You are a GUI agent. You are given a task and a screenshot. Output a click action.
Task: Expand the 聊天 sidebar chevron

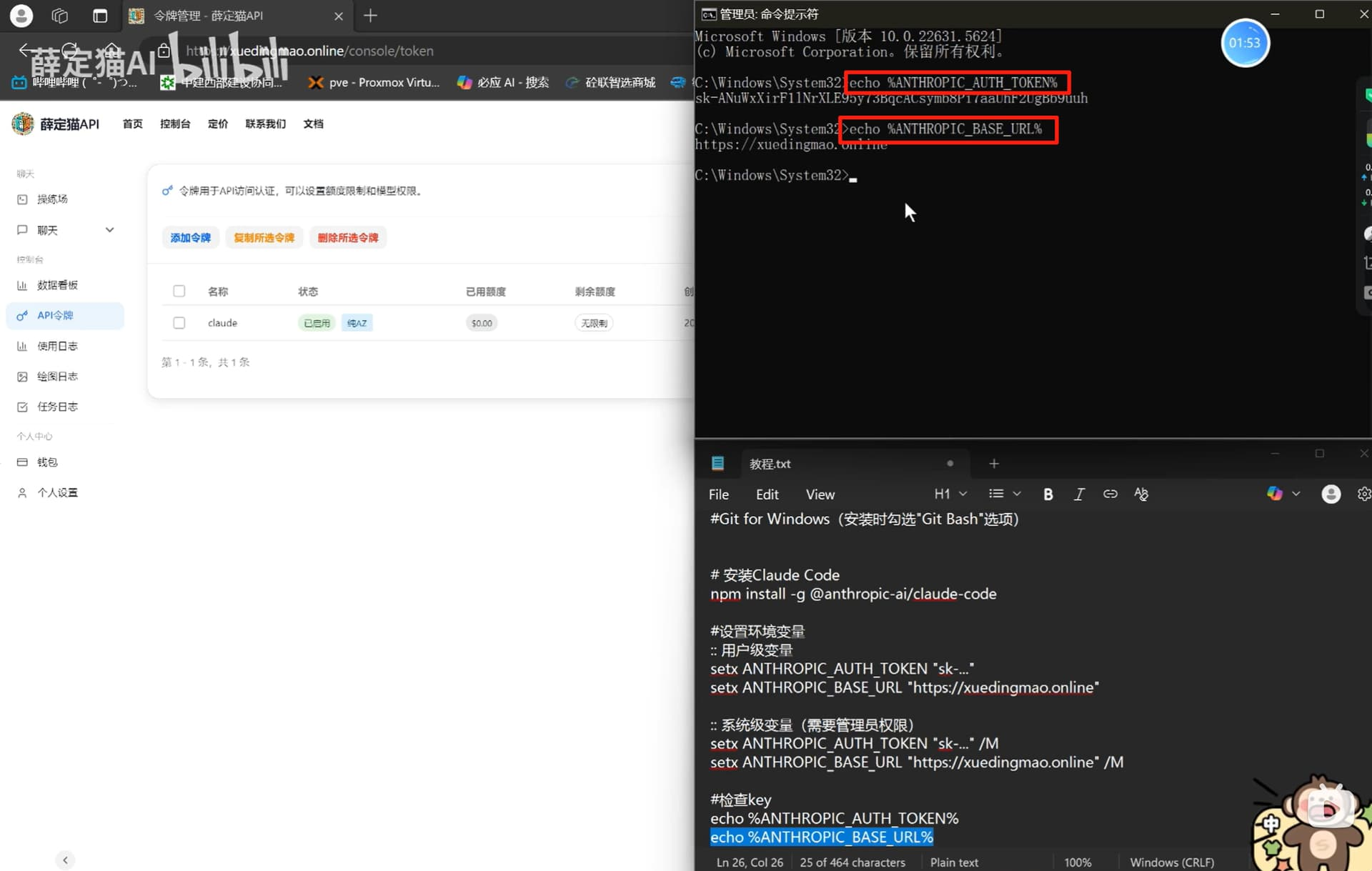pos(109,230)
